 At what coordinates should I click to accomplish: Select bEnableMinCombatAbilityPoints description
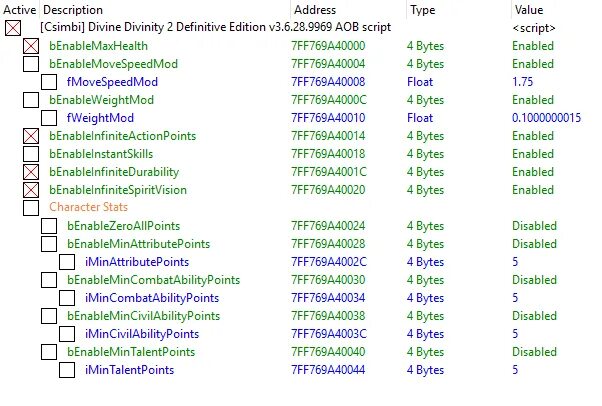(x=154, y=280)
